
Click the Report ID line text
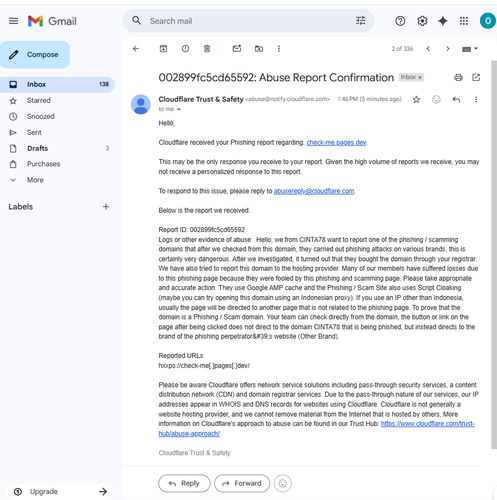point(202,230)
